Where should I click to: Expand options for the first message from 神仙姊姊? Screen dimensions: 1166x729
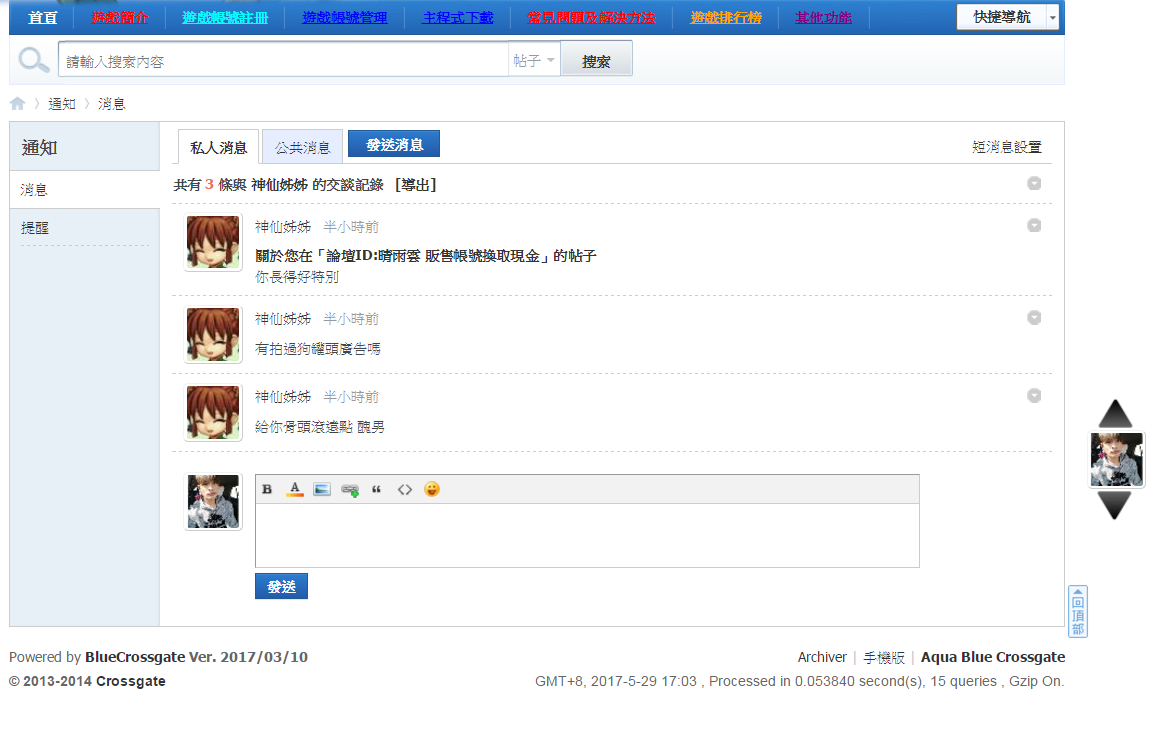click(x=1034, y=225)
